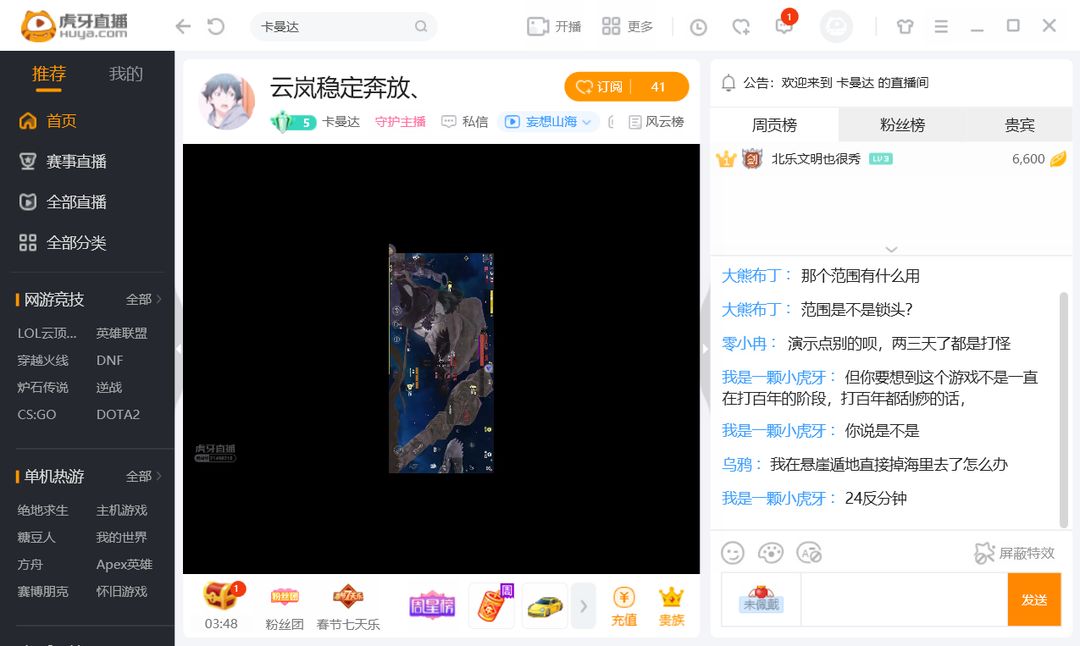Collapse the left sidebar handle
1080x646 pixels.
(178, 348)
